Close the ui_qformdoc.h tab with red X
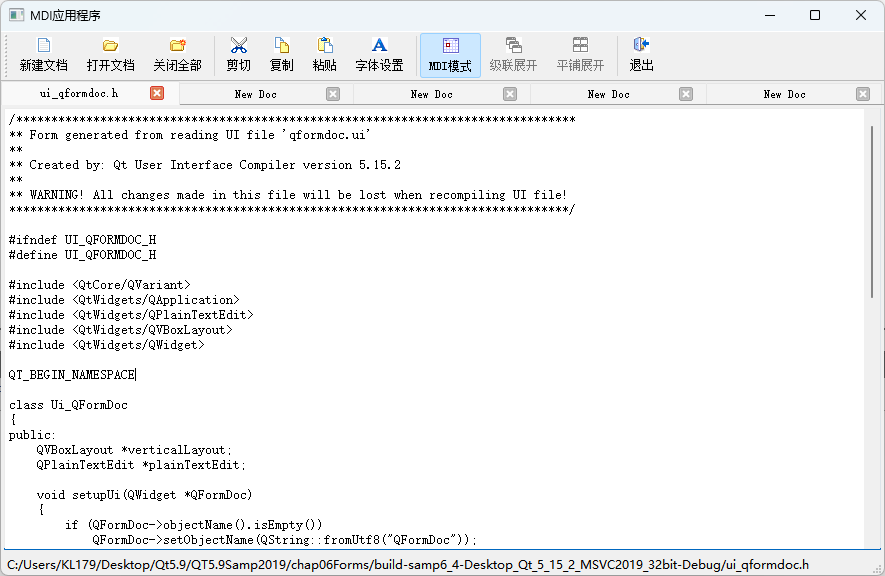This screenshot has height=576, width=885. [157, 93]
